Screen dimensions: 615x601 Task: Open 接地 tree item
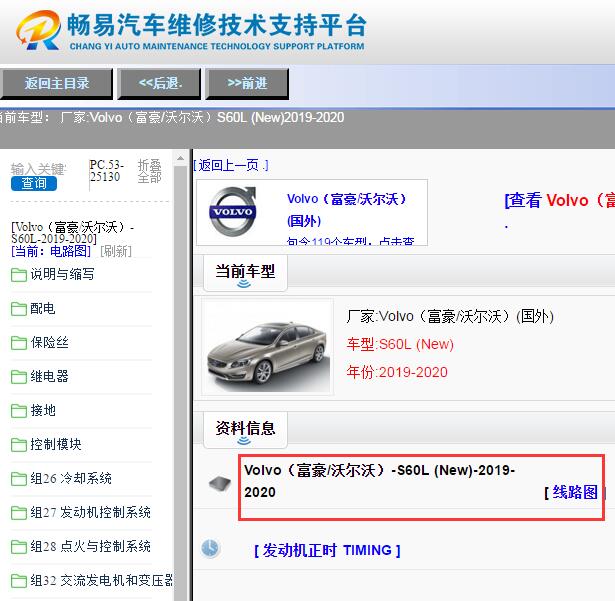43,411
